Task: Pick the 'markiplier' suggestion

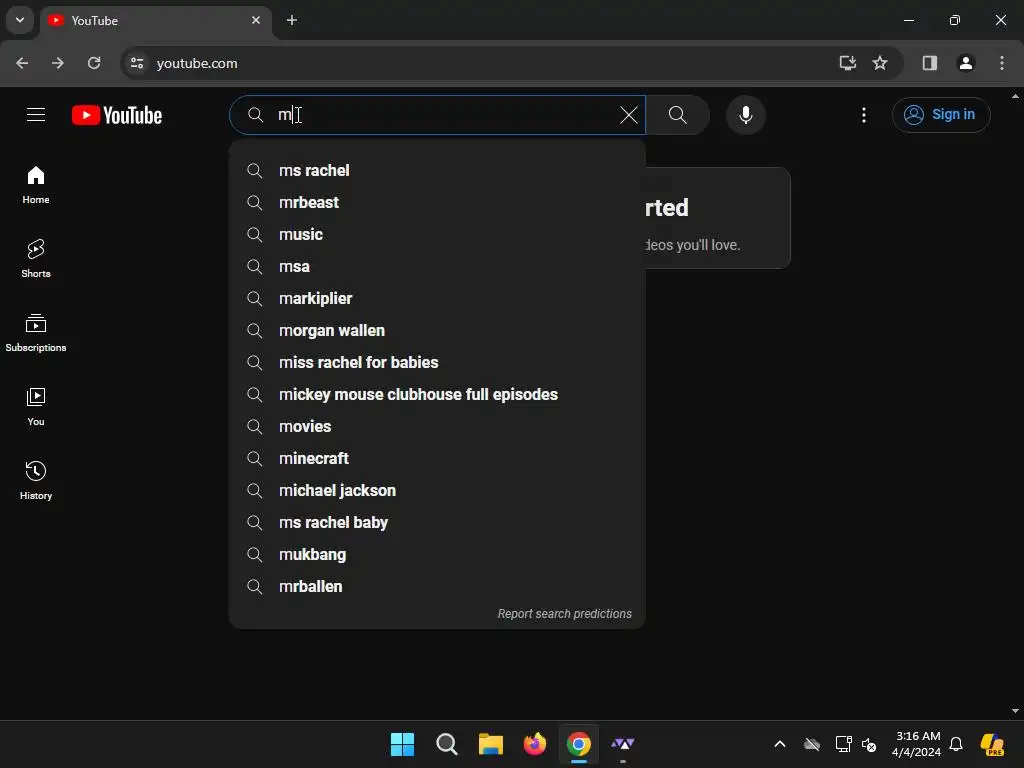Action: coord(437,298)
